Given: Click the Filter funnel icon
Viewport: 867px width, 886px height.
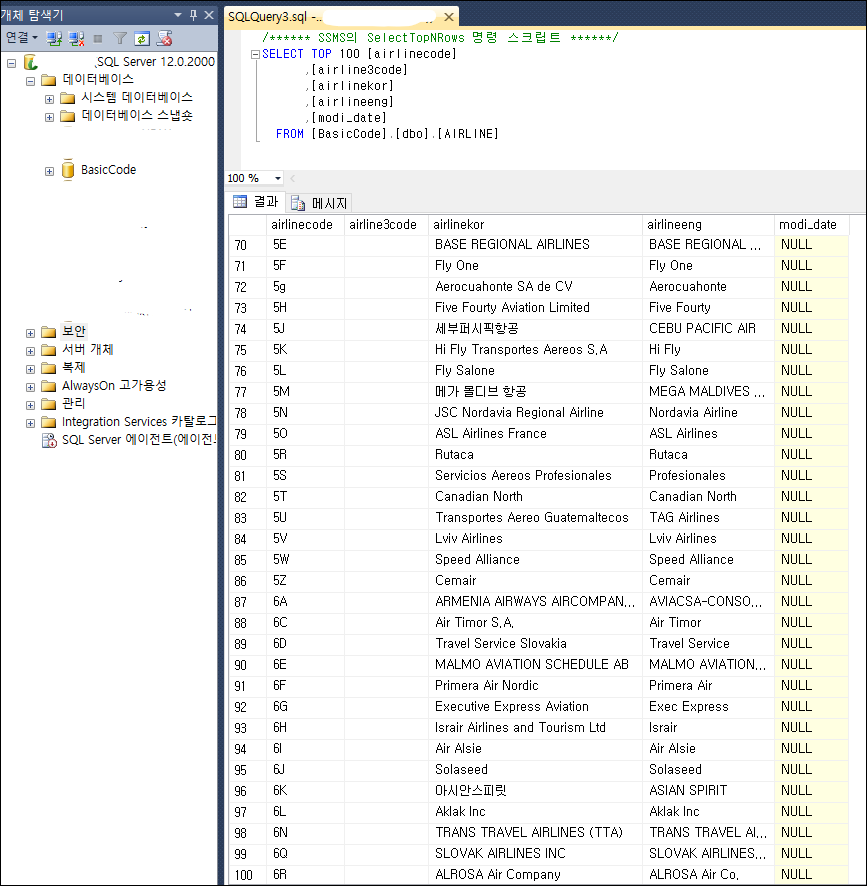Looking at the screenshot, I should pos(120,38).
